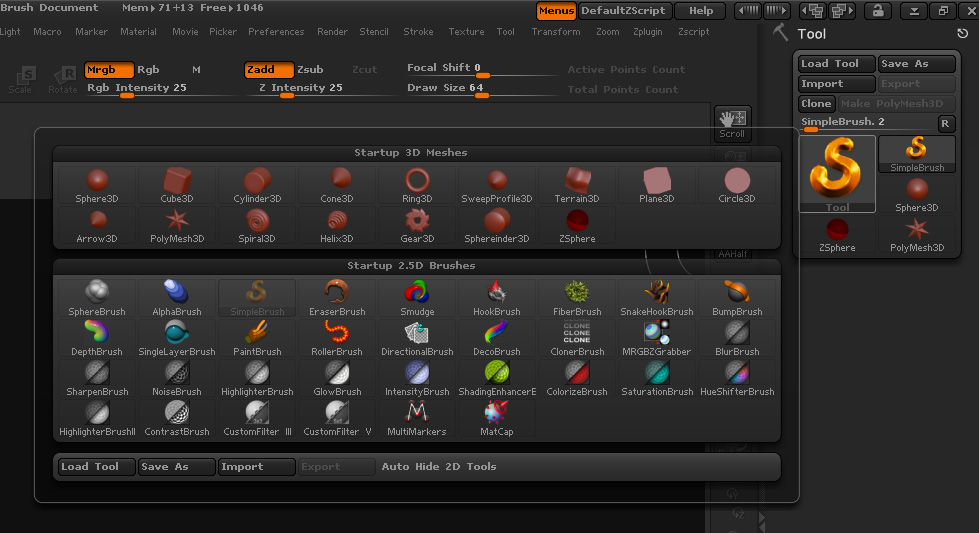Select Circle3D mesh
This screenshot has width=979, height=533.
pos(736,186)
